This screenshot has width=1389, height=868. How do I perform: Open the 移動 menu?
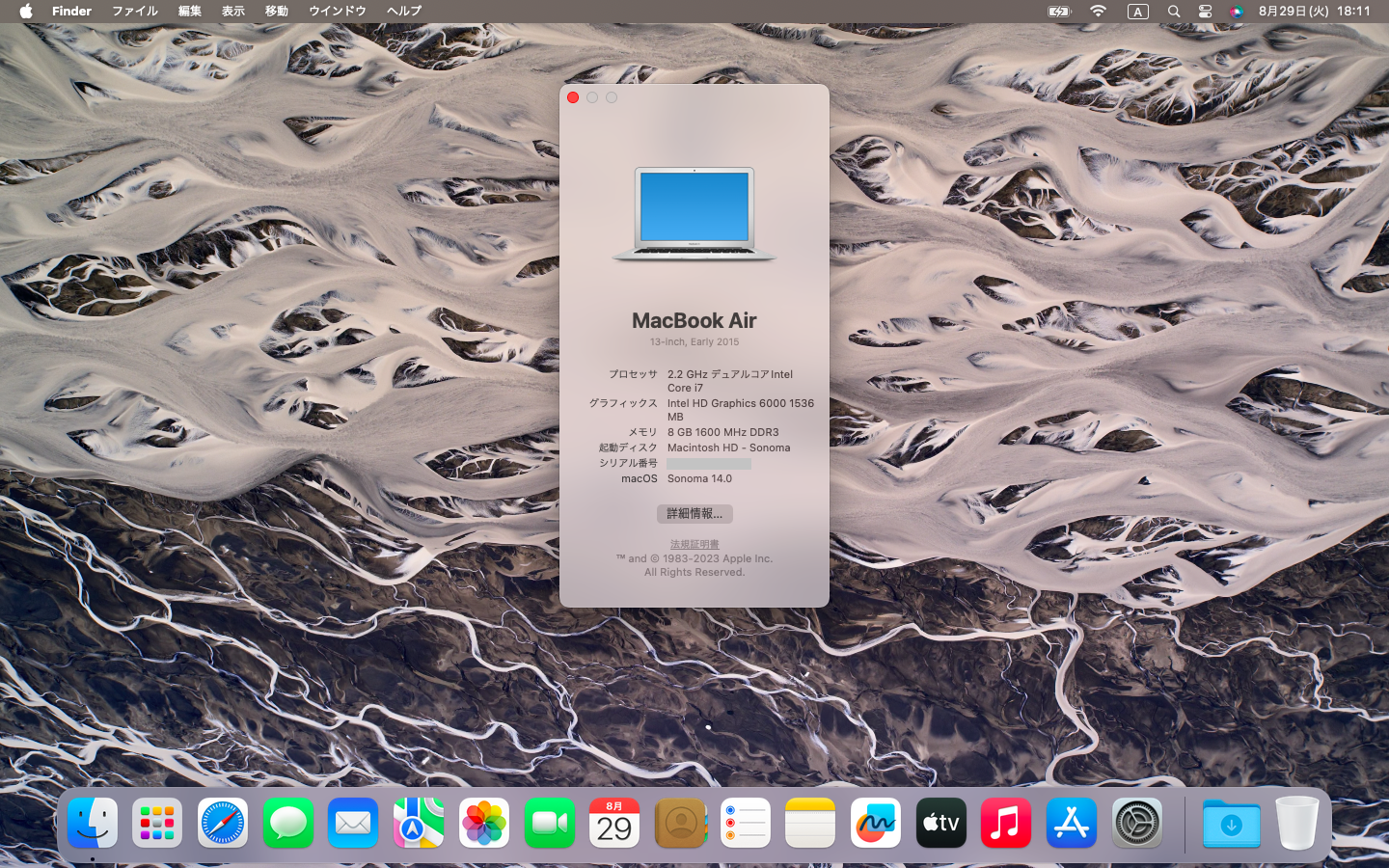pyautogui.click(x=277, y=11)
